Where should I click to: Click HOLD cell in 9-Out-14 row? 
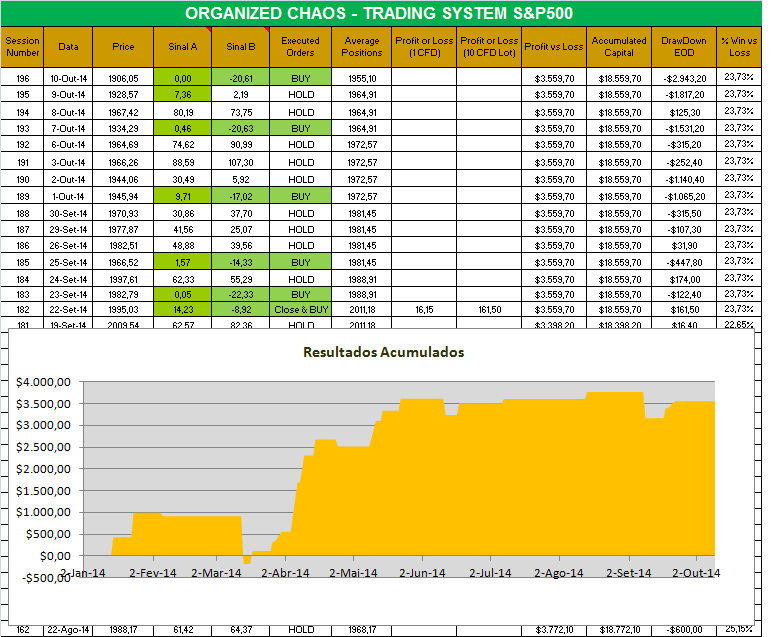(301, 94)
